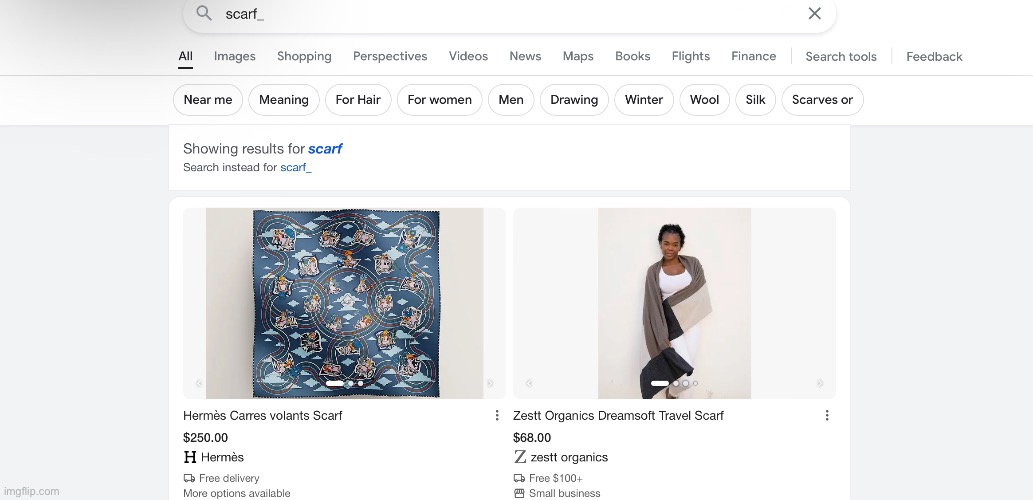Switch to the Images tab
Viewport: 1033px width, 500px height.
(235, 57)
